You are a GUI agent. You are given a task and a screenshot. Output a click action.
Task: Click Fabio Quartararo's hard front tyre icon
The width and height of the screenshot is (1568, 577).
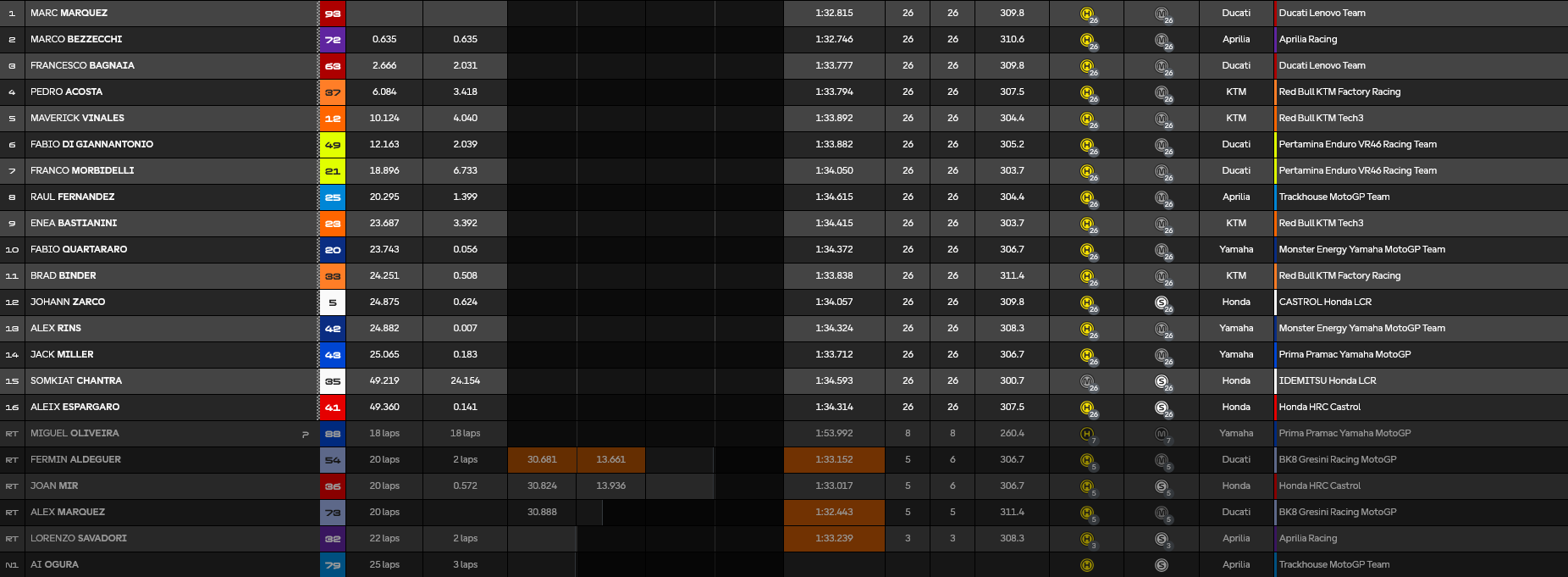click(x=1087, y=250)
